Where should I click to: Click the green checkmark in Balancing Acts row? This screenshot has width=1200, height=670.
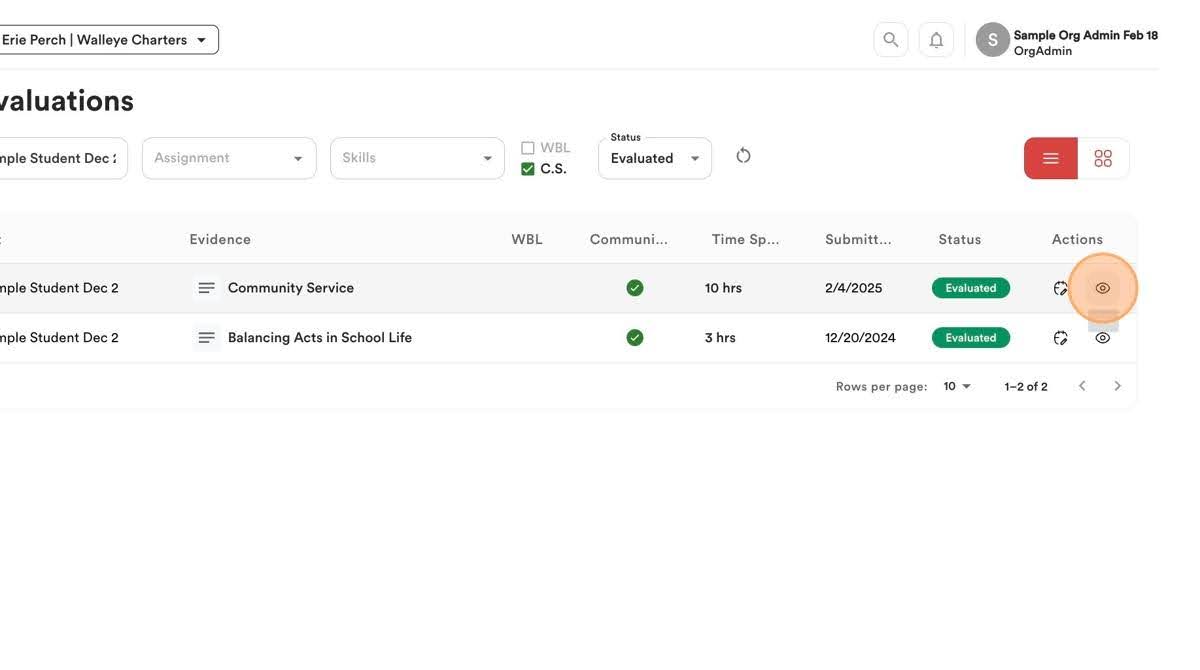point(635,338)
